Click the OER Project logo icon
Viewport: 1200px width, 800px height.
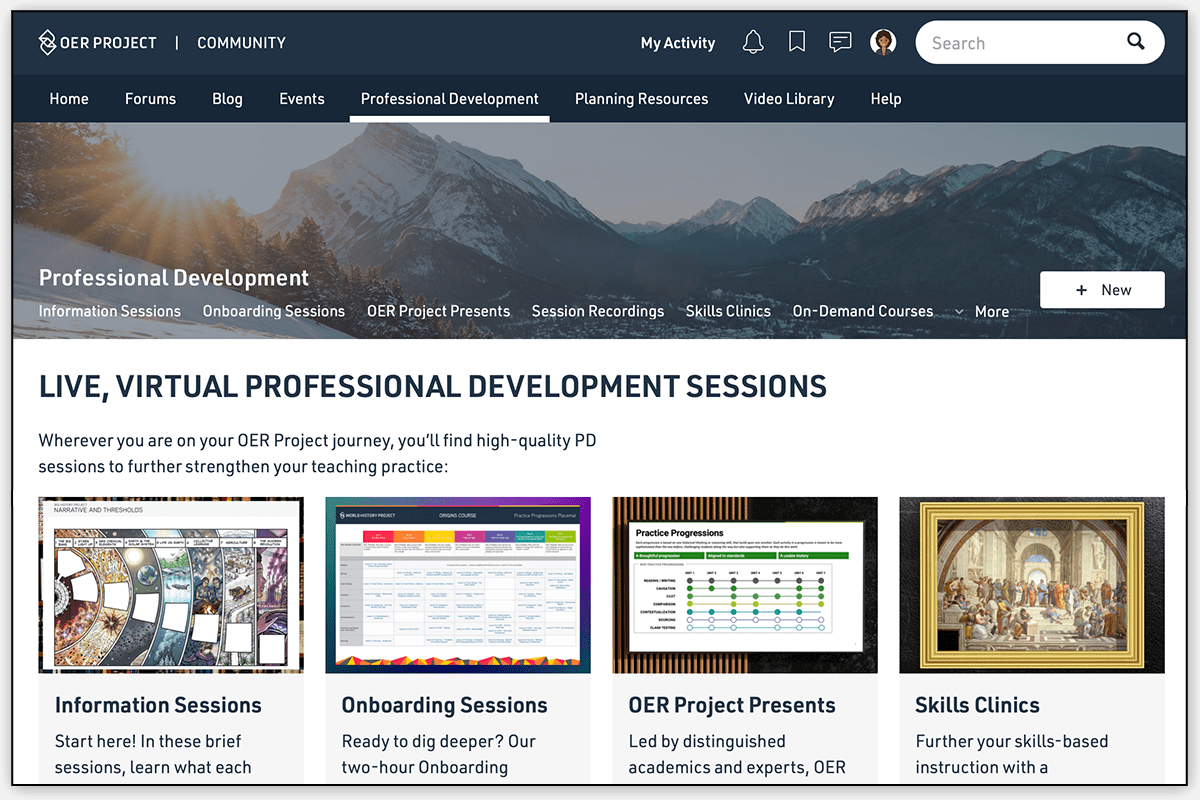(48, 42)
